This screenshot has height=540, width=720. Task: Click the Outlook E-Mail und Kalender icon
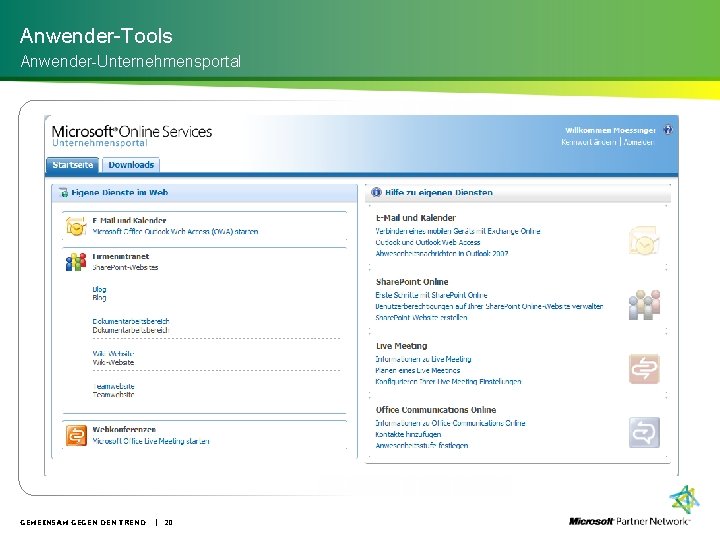(76, 226)
